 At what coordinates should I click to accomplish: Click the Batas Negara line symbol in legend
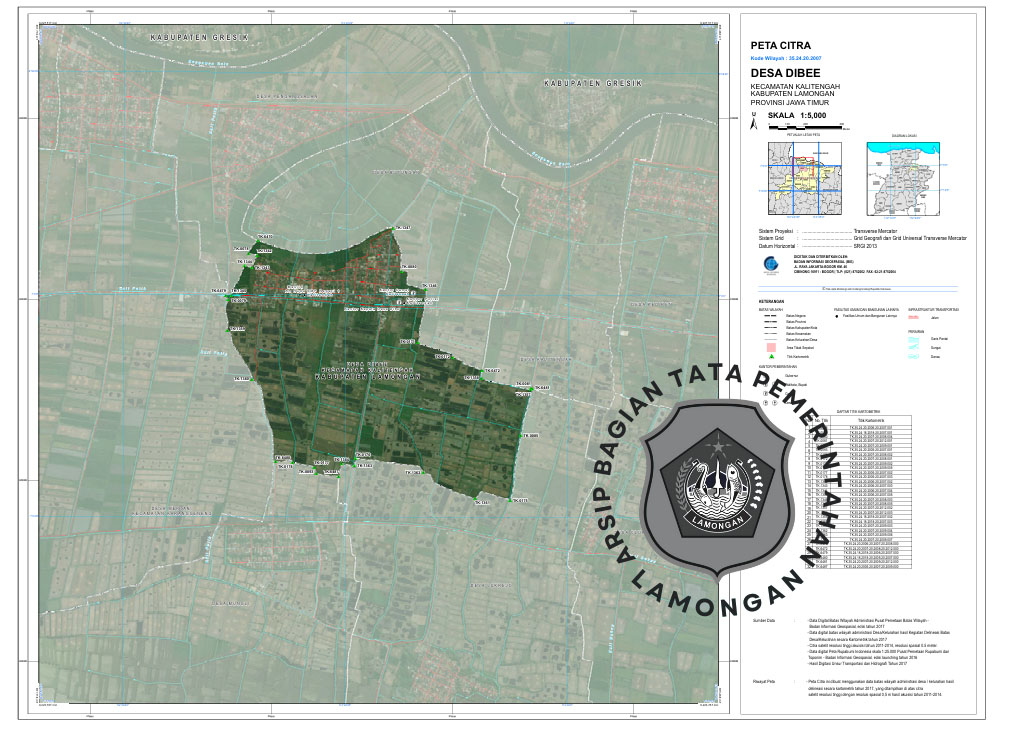point(772,318)
